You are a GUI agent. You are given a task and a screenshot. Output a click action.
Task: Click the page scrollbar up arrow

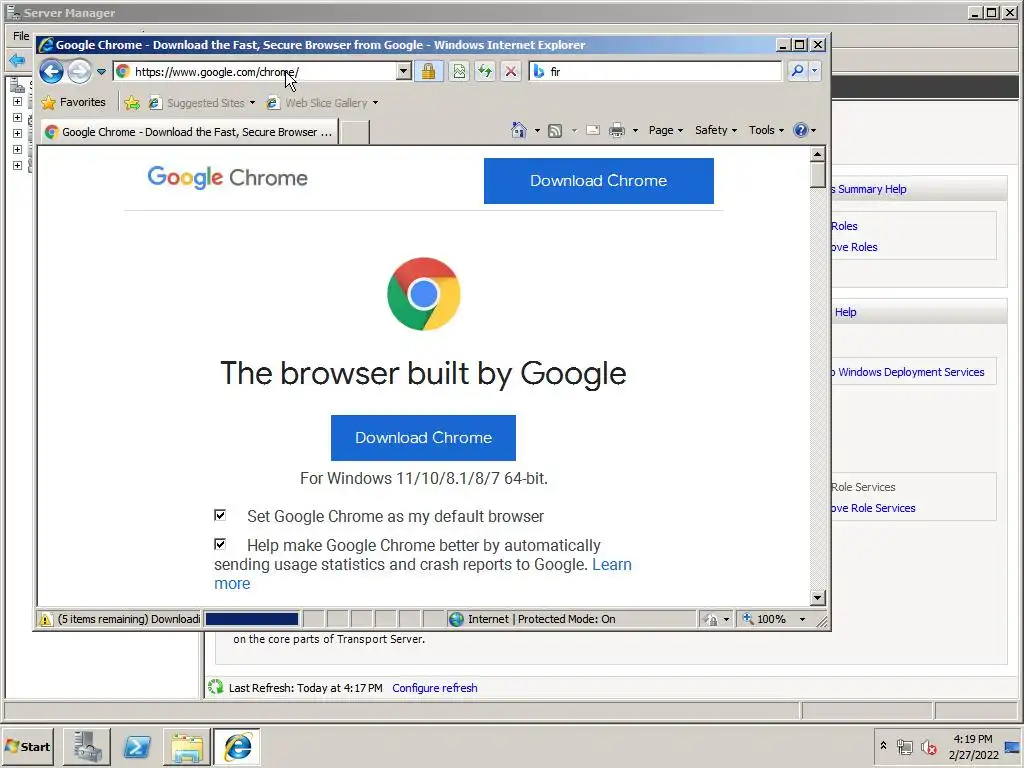click(x=818, y=154)
